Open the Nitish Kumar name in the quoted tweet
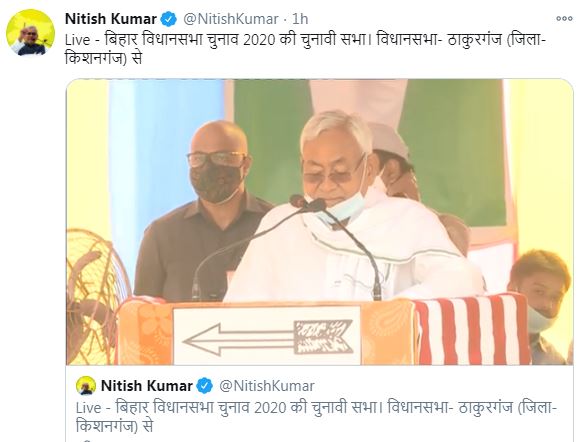577x442 pixels. 146,386
